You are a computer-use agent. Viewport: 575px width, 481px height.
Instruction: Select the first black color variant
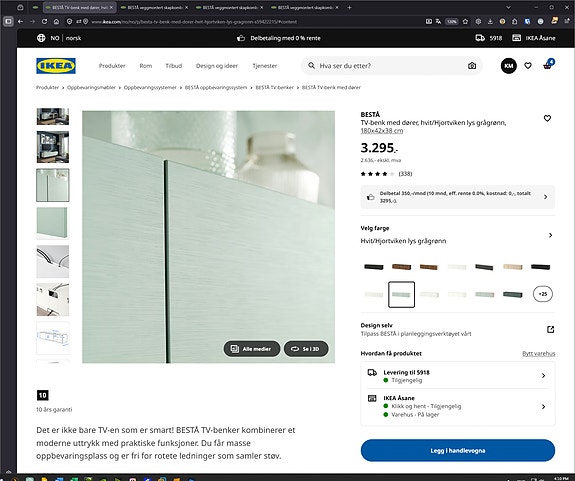coord(374,267)
